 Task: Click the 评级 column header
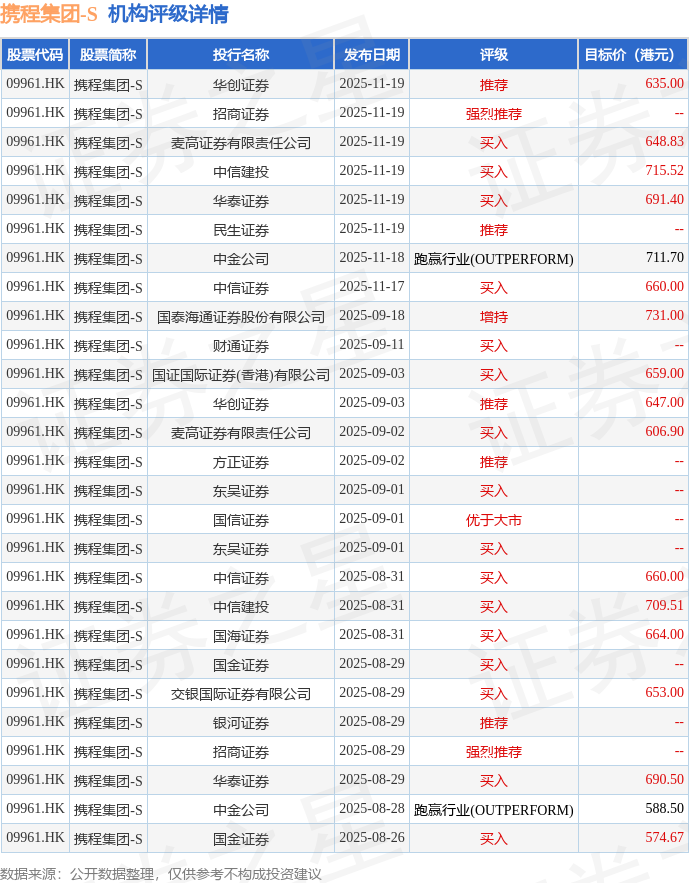pos(494,55)
